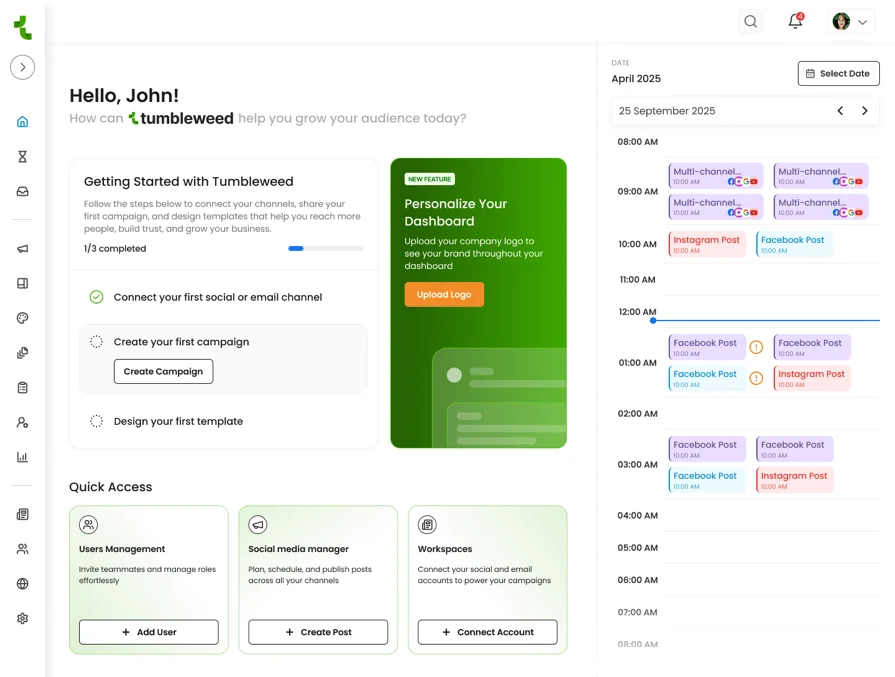Open the Instagram Post event in the 10:00 AM row
895x677 pixels.
707,244
